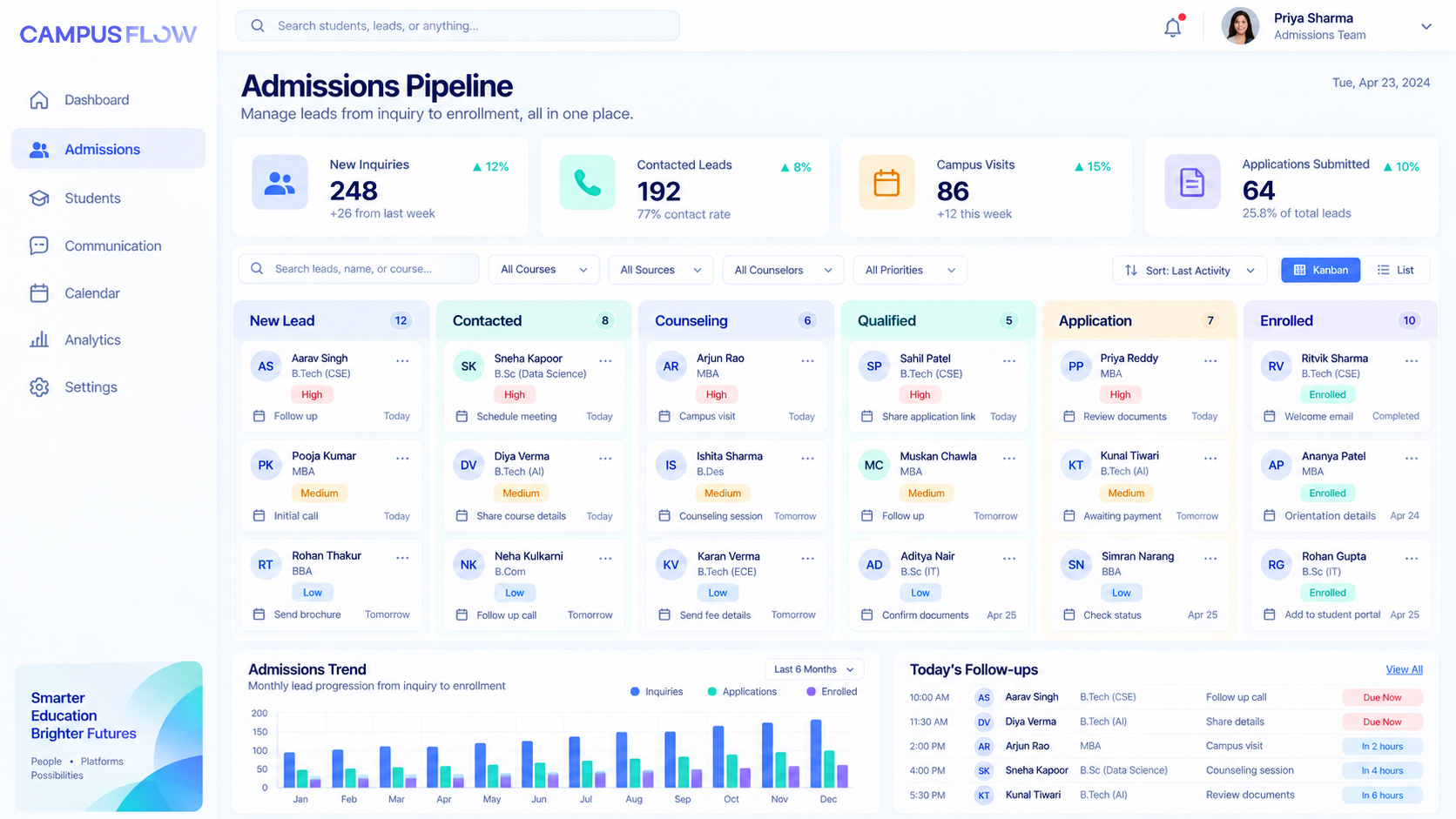The height and width of the screenshot is (819, 1456).
Task: Click In 2 hours badge for Arjun Rao
Action: point(1382,746)
